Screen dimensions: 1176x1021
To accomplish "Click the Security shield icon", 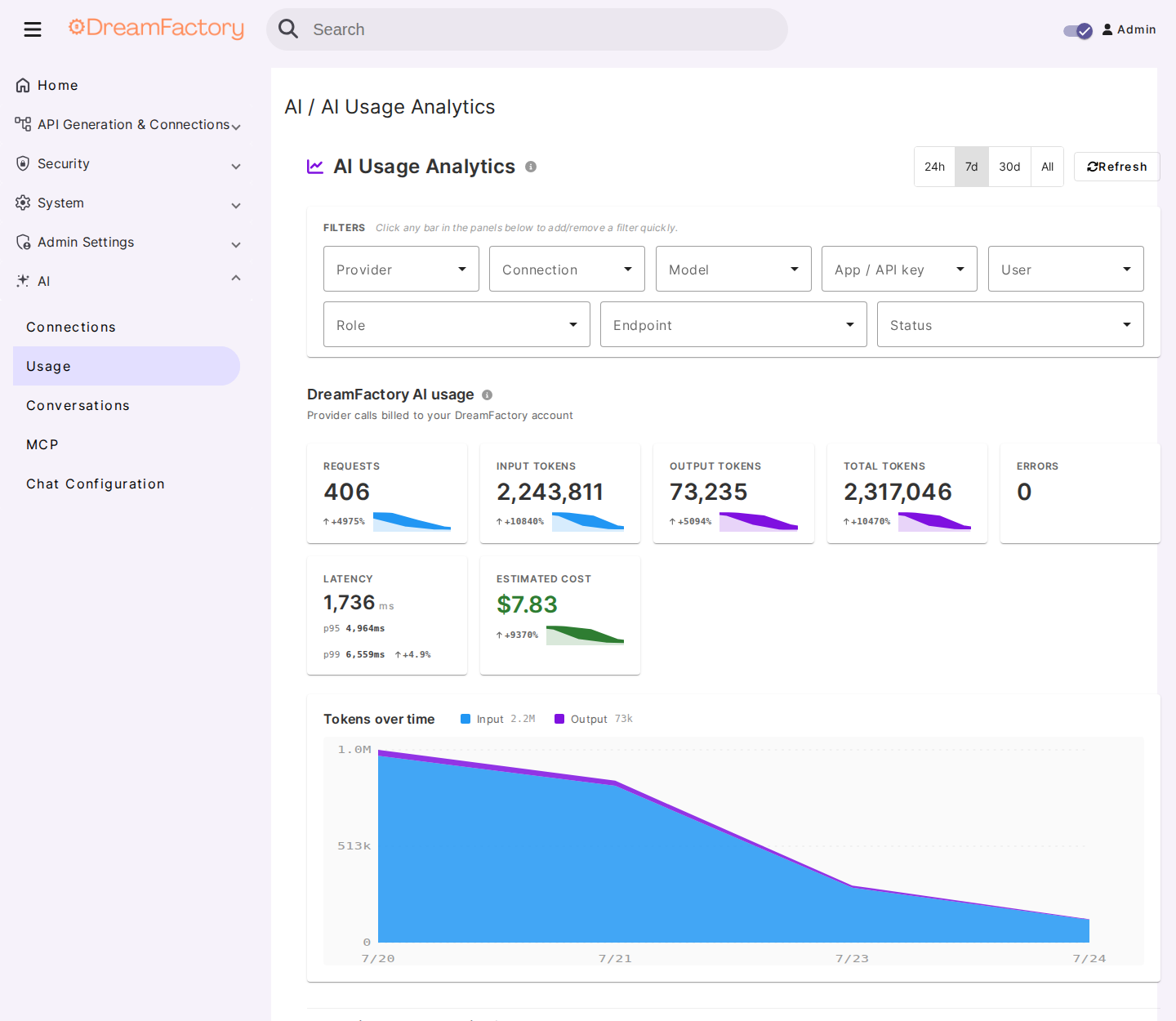I will tap(23, 163).
